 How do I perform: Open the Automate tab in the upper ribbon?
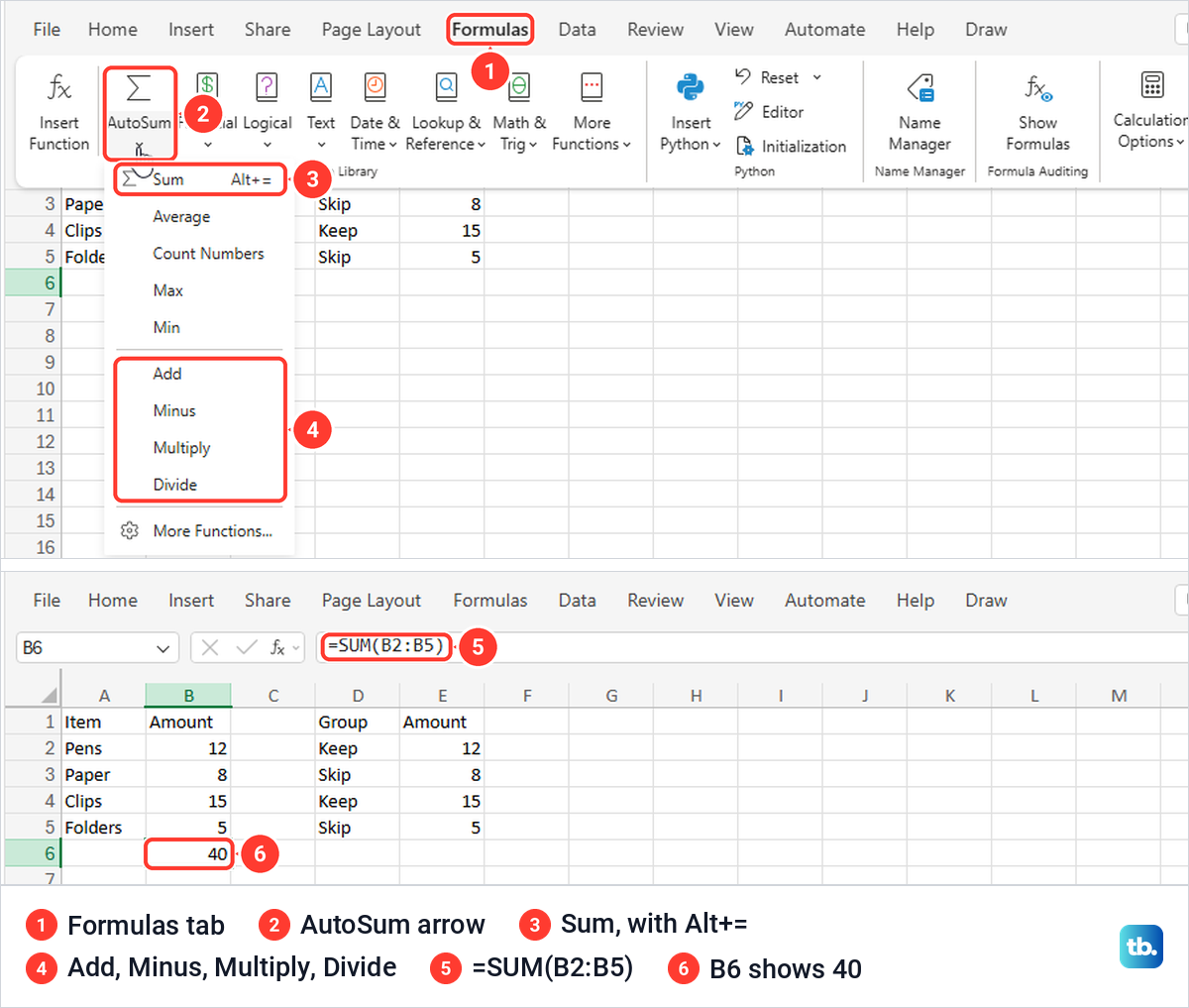coord(824,30)
